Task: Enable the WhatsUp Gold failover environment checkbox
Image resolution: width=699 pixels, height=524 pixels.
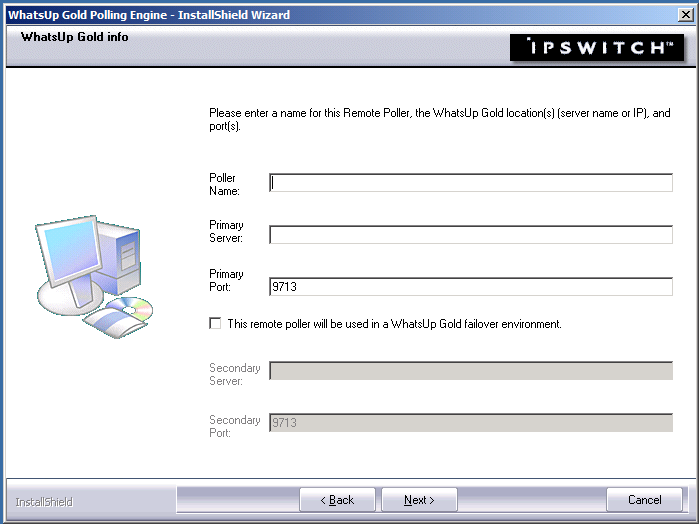Action: (x=215, y=323)
